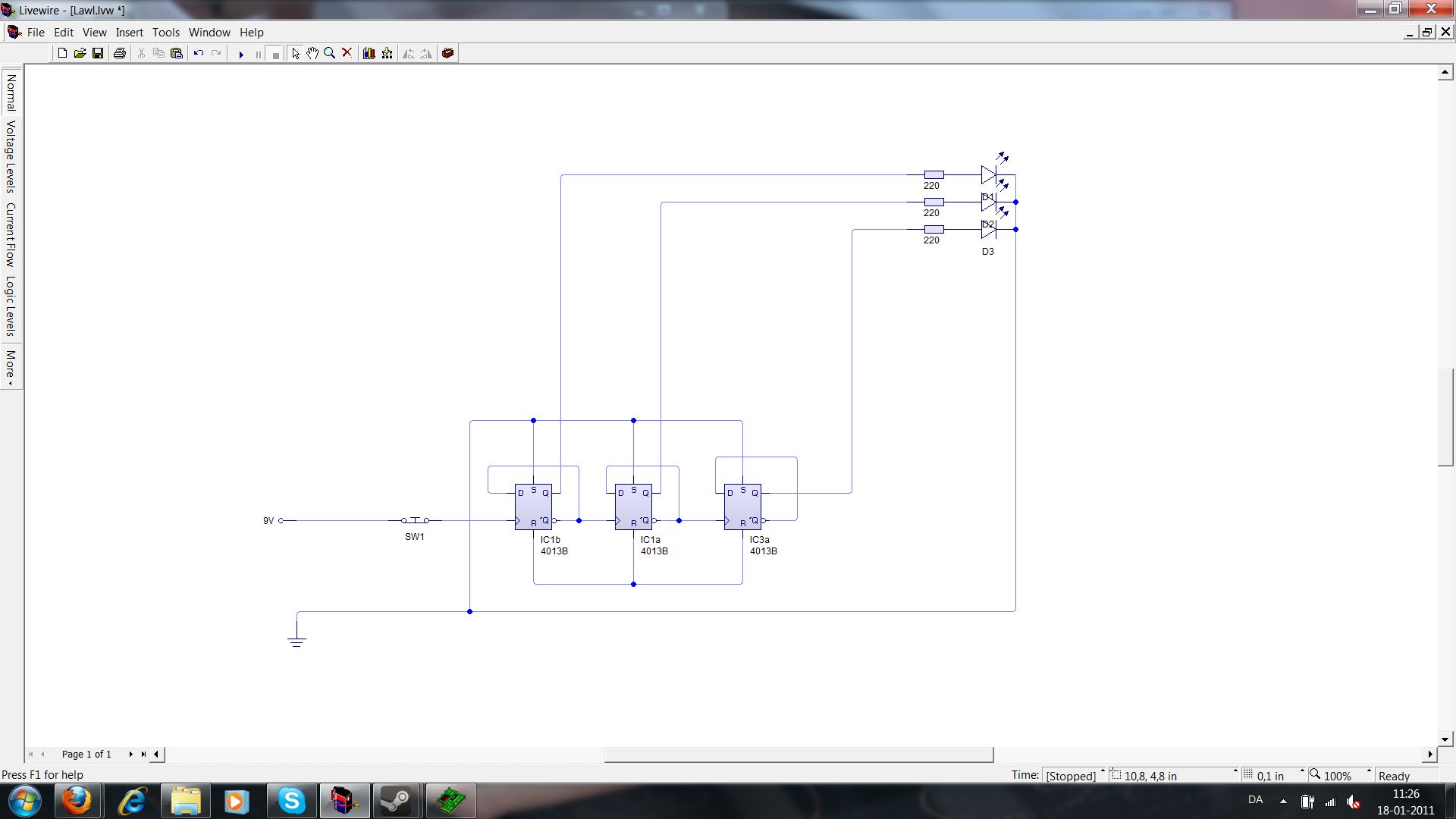Open Skype from the taskbar
Image resolution: width=1456 pixels, height=819 pixels.
pos(291,801)
